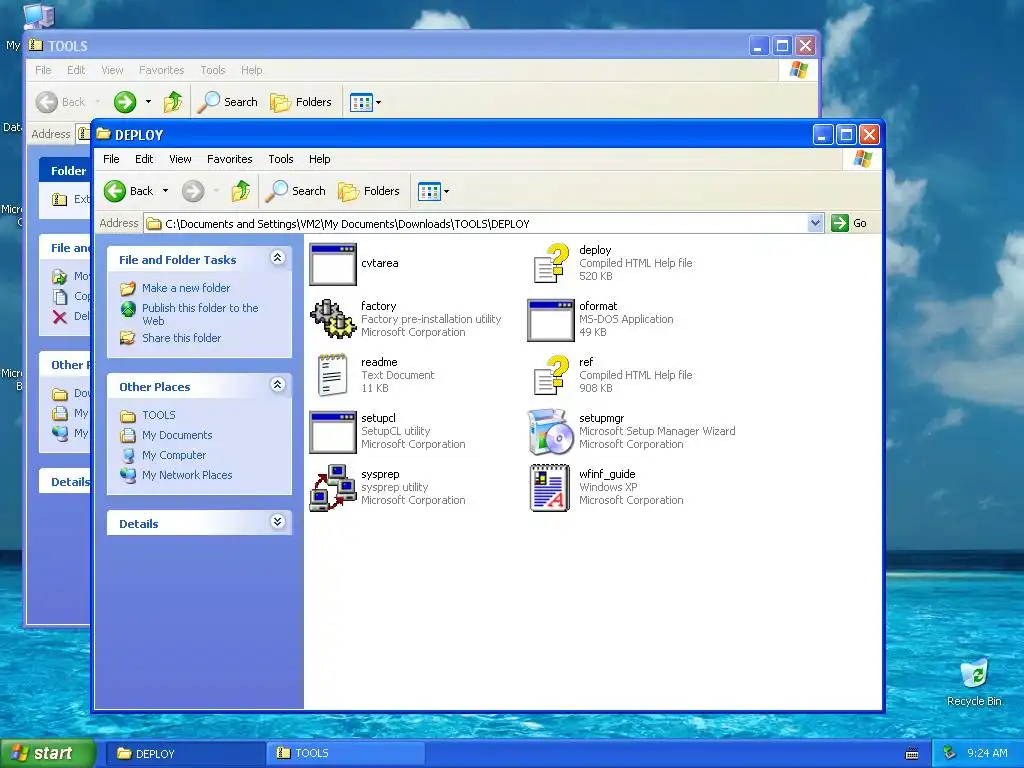Select the oformat MS-DOS Application icon
The image size is (1024, 768).
click(x=550, y=320)
